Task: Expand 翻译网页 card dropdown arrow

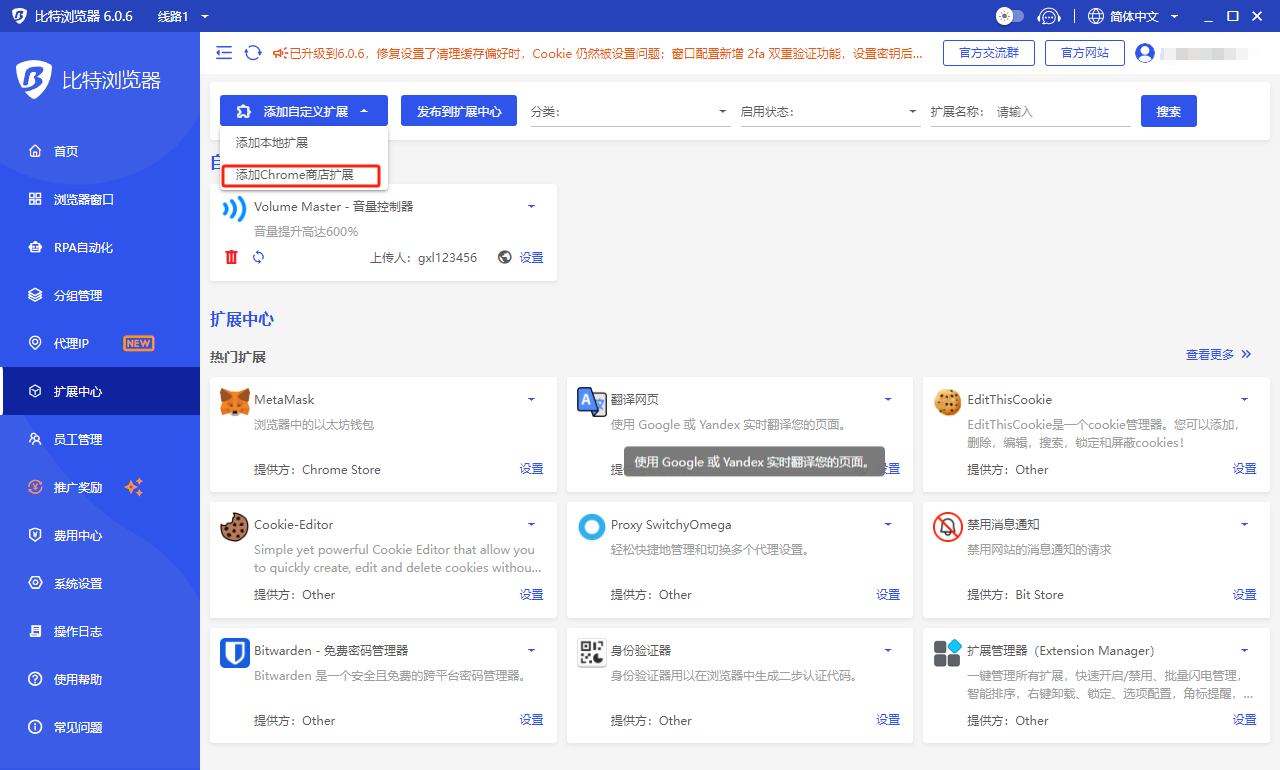Action: [x=888, y=399]
